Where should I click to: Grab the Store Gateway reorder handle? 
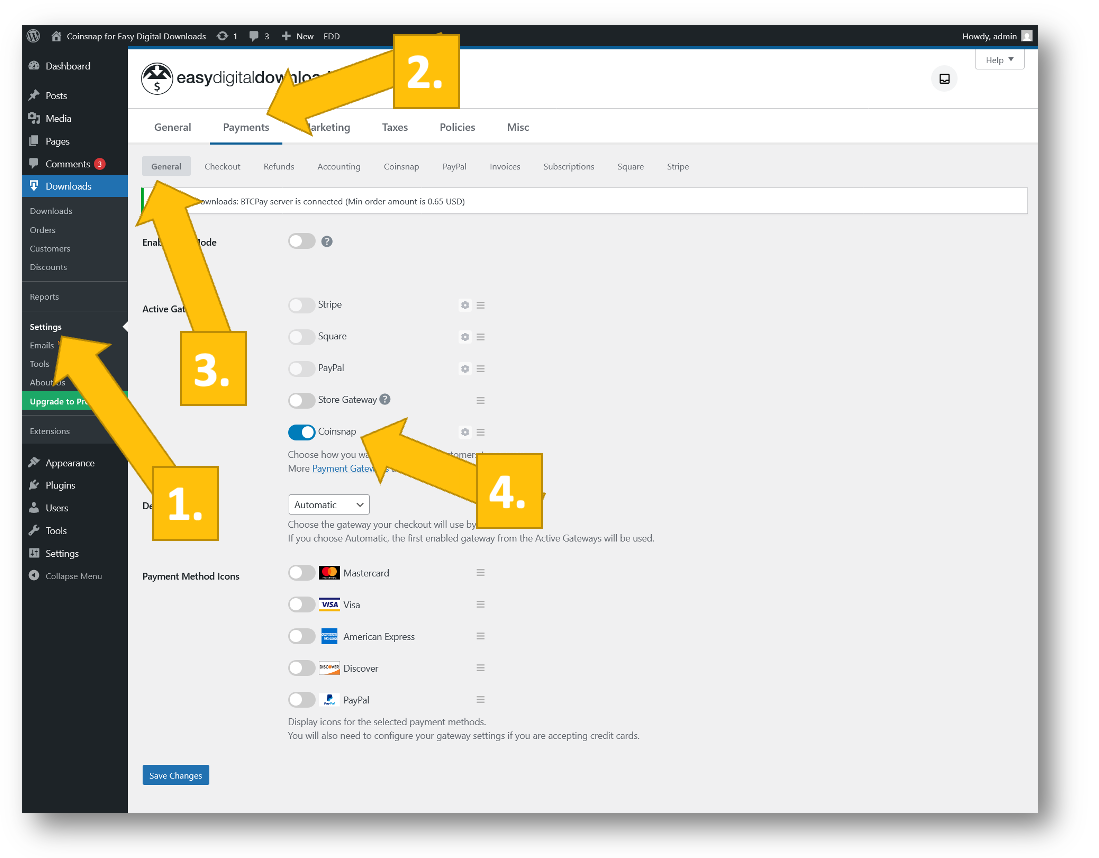pos(481,400)
